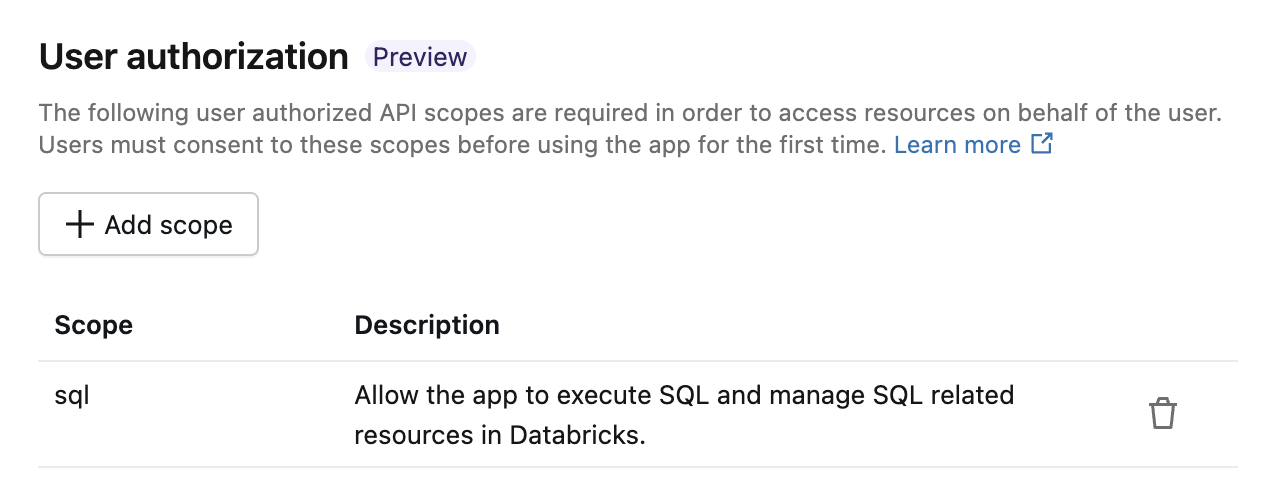Click the Preview badge

420,57
